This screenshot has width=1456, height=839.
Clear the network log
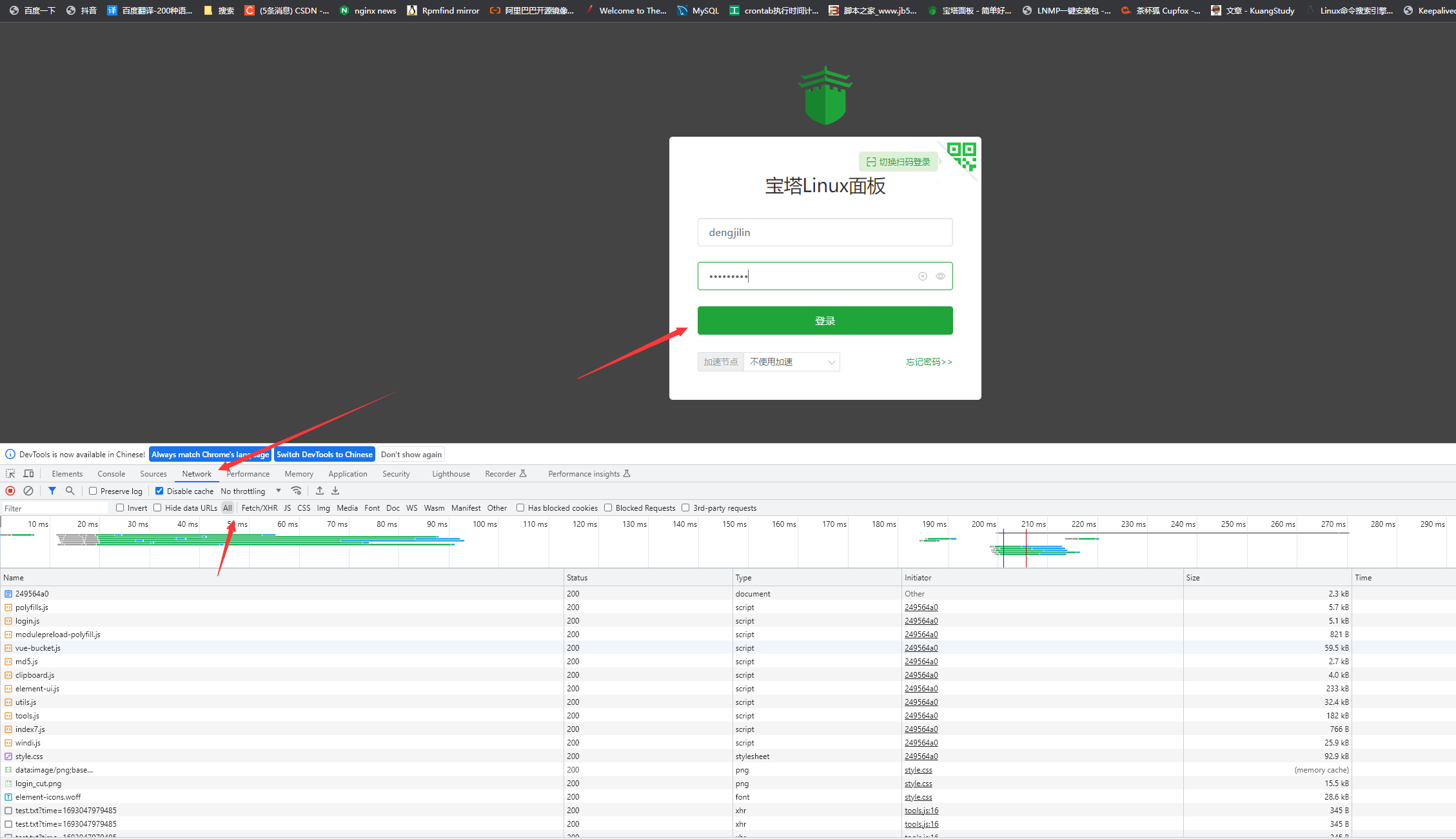coord(28,491)
